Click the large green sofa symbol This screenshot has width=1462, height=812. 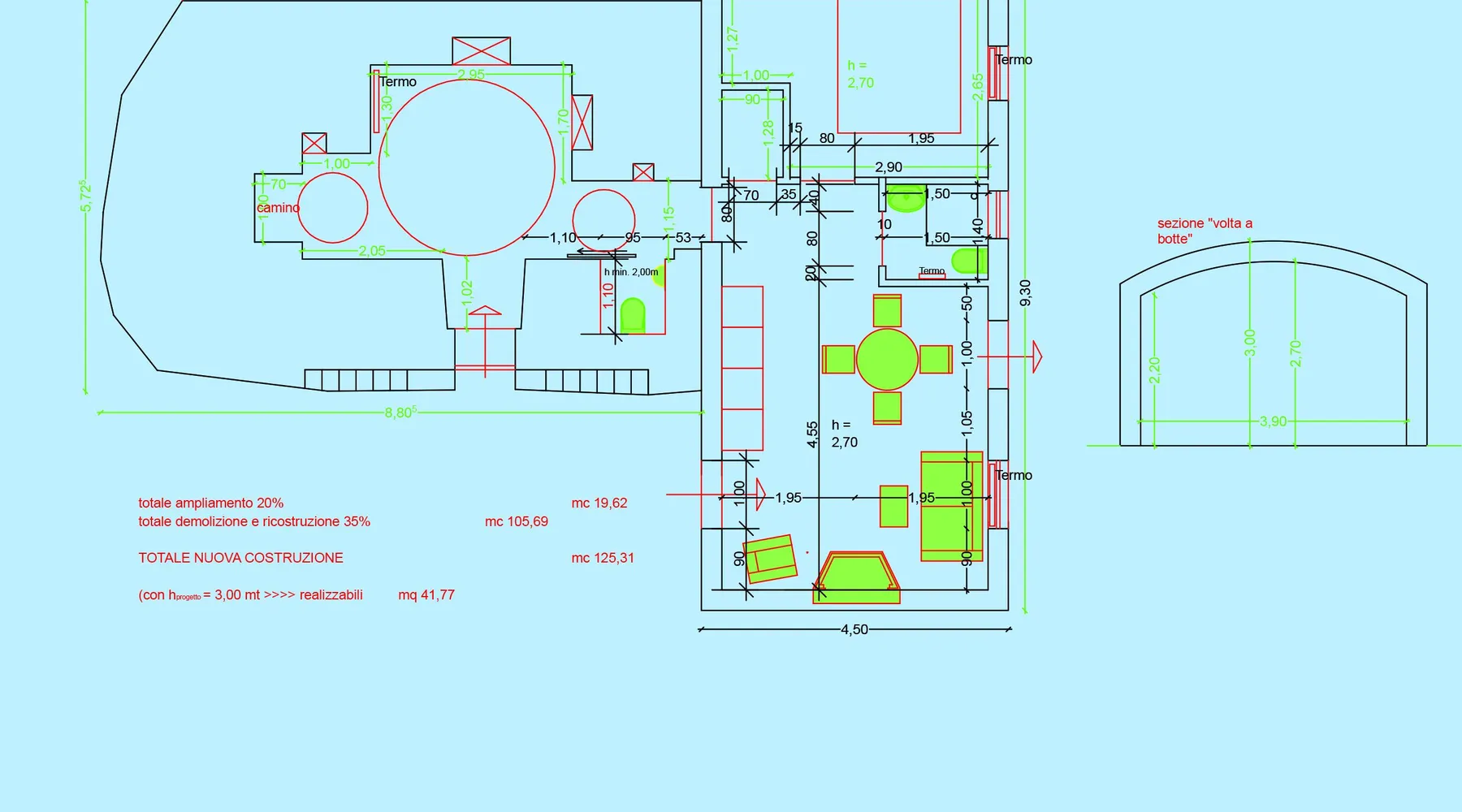(951, 507)
